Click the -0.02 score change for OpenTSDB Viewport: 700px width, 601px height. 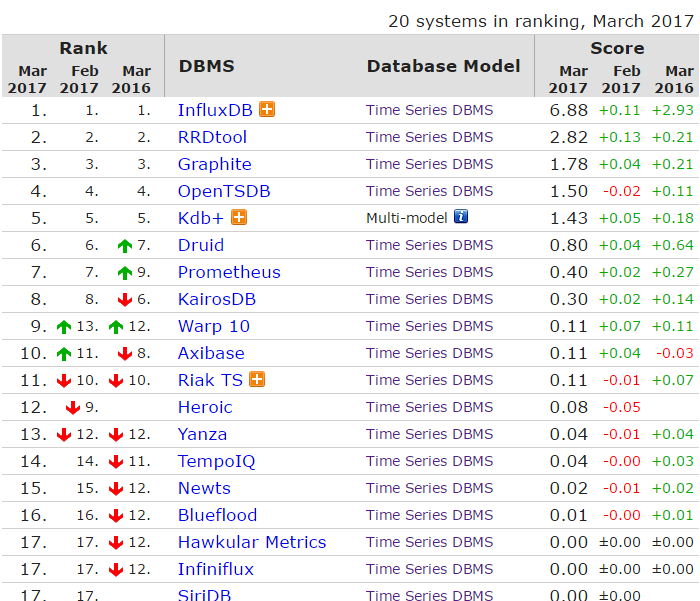[622, 191]
